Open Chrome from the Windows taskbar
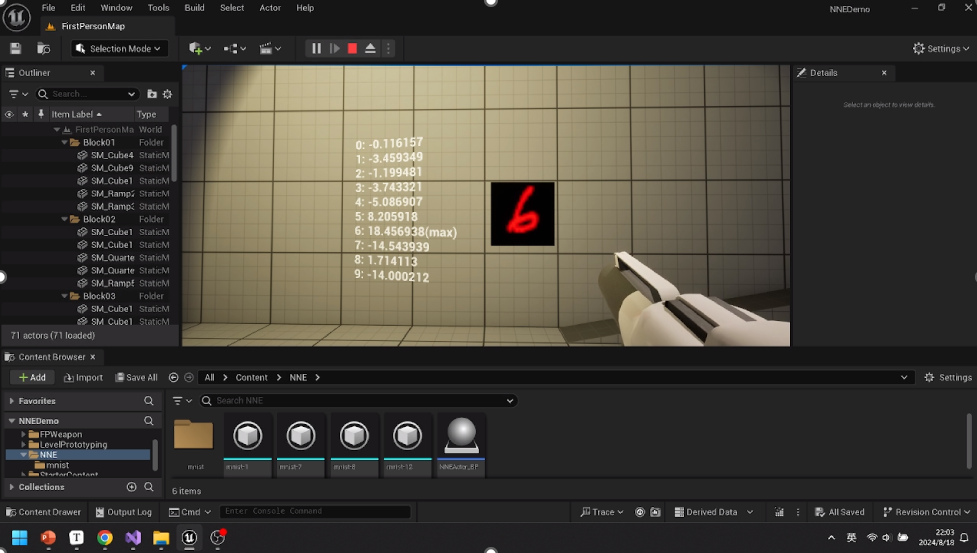This screenshot has width=977, height=553. tap(105, 537)
